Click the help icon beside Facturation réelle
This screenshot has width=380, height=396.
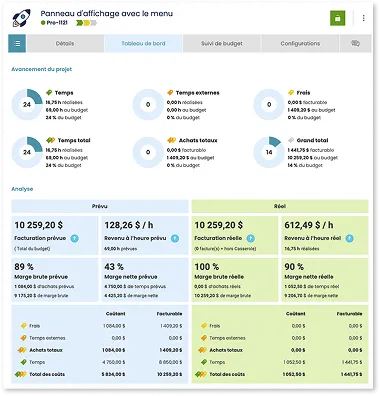[x=251, y=238]
